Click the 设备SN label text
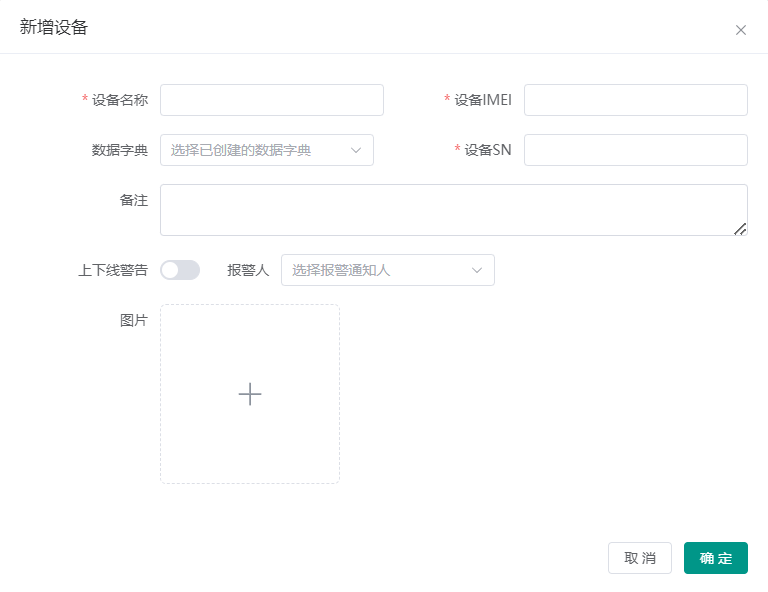The height and width of the screenshot is (592, 768). 488,150
